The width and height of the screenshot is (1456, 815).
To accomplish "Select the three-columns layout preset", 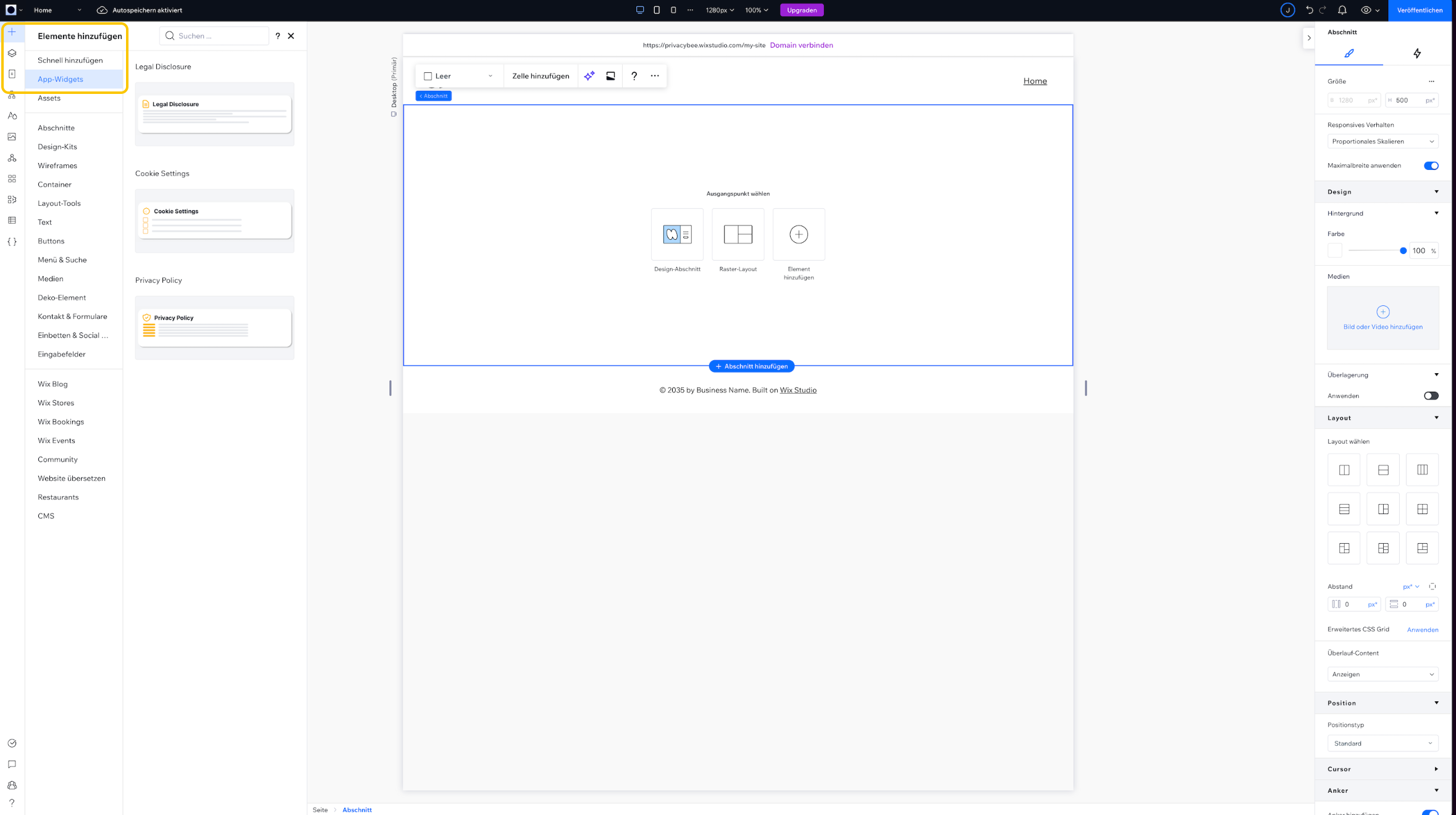I will pyautogui.click(x=1422, y=470).
